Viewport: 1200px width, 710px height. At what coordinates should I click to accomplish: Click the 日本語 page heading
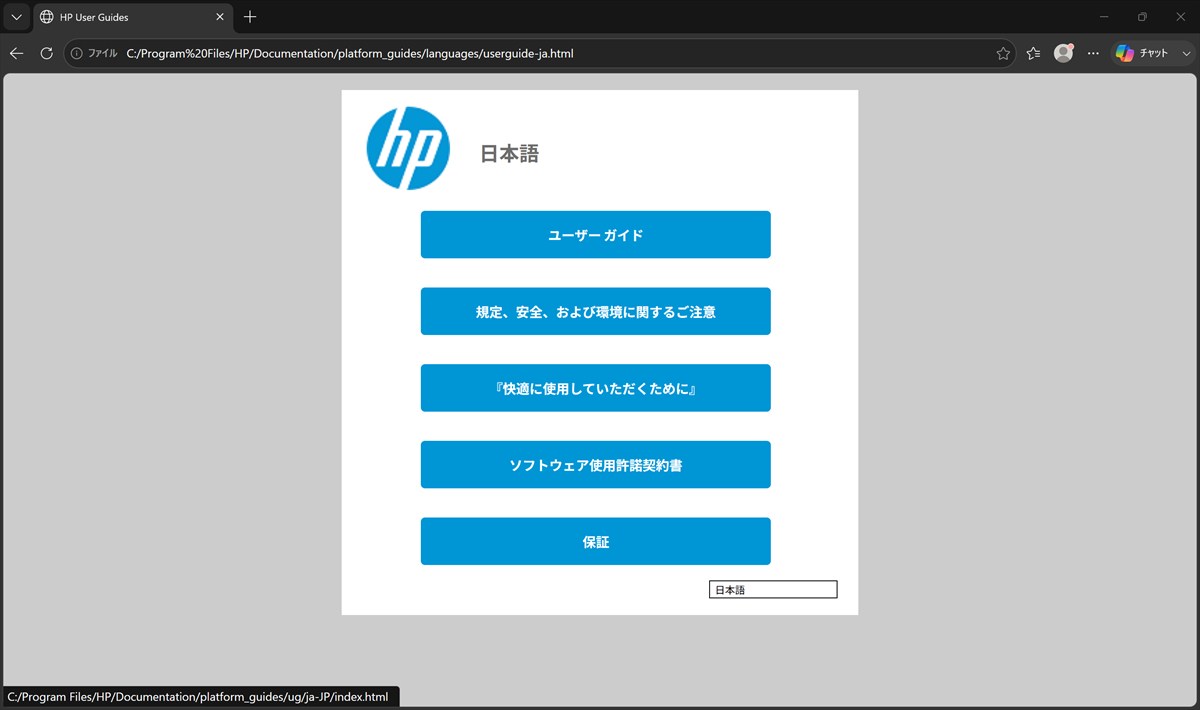[510, 154]
